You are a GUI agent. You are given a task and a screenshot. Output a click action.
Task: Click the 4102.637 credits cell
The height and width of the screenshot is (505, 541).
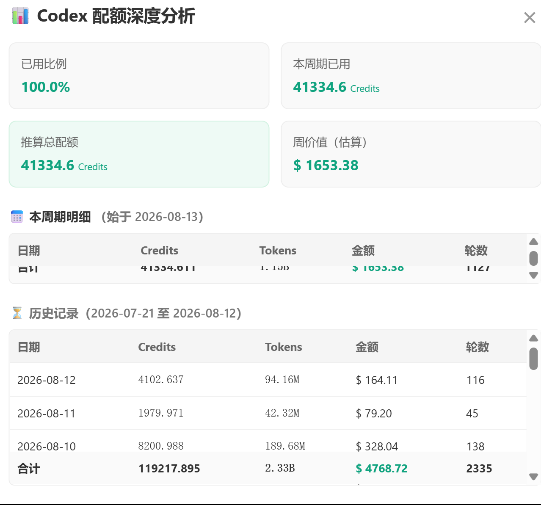coord(161,380)
